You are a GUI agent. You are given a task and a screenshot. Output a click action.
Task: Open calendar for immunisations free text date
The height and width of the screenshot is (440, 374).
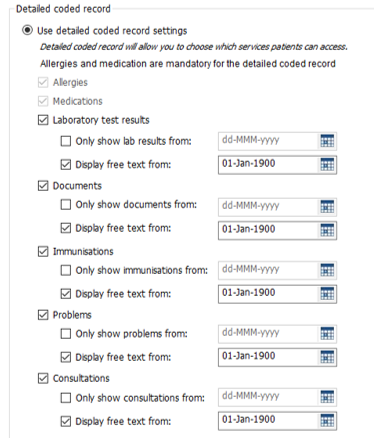click(x=327, y=294)
